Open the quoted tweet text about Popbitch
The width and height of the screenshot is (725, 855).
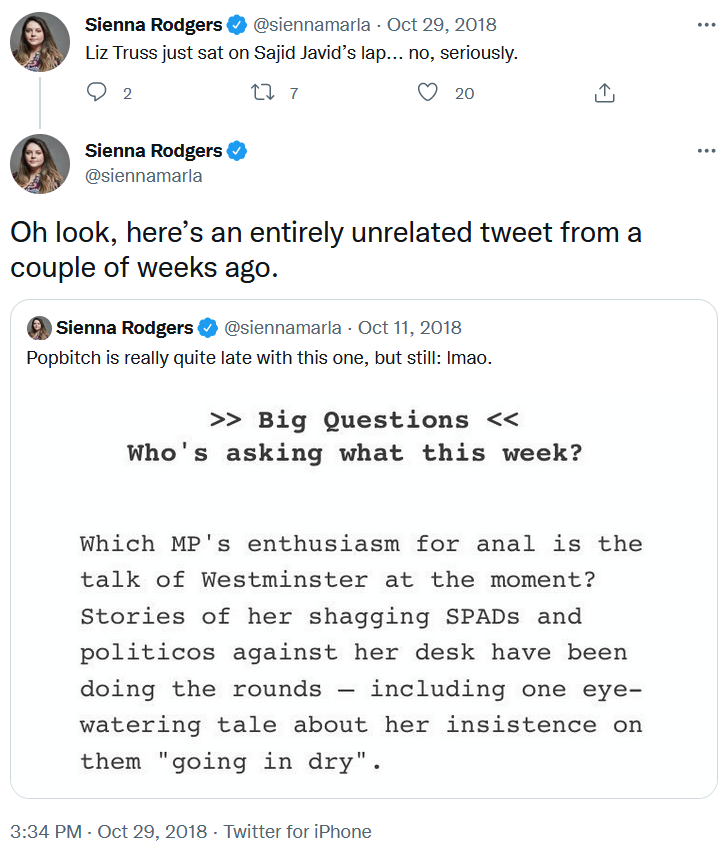tap(259, 358)
